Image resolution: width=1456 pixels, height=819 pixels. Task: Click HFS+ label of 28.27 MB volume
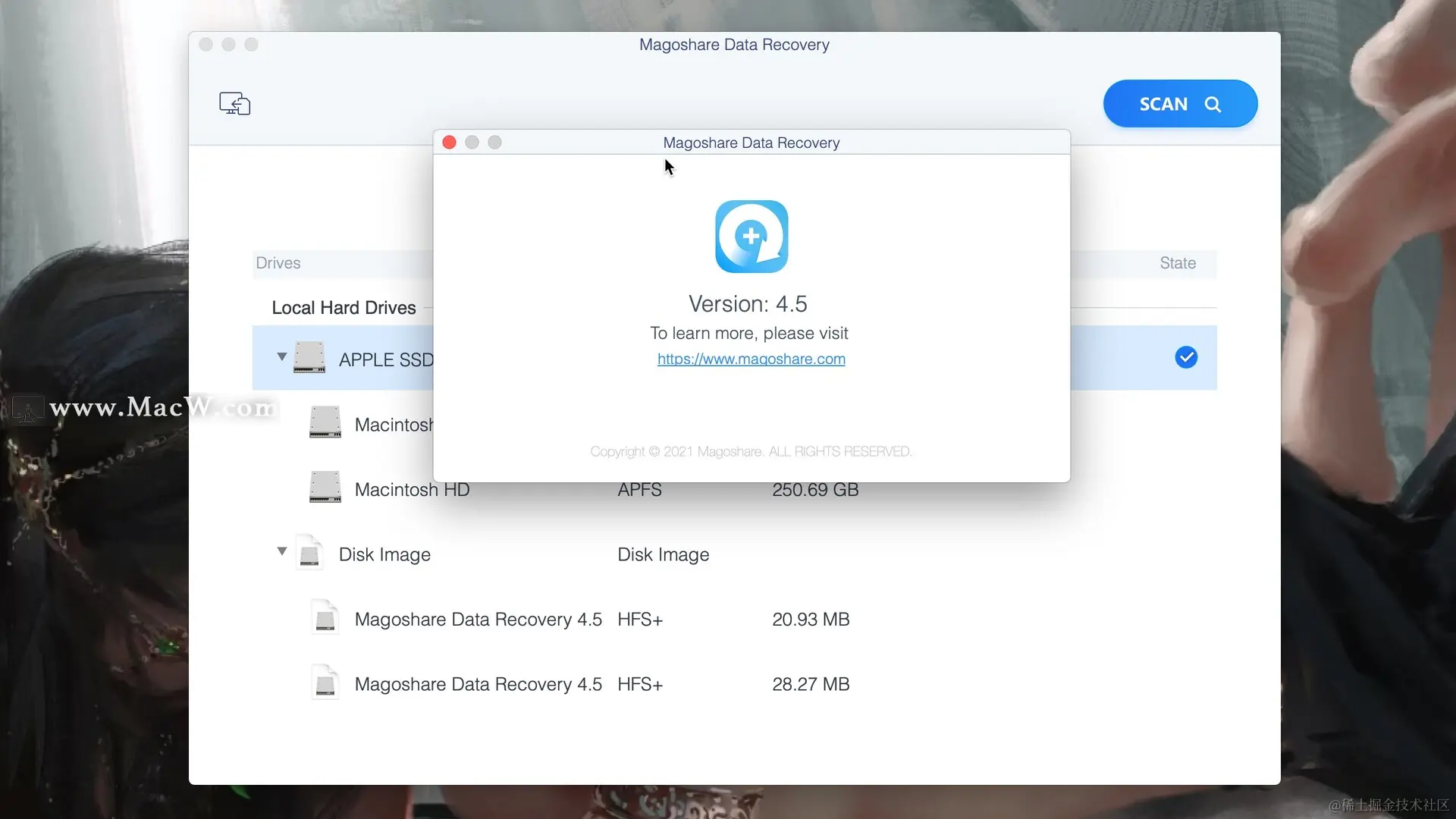640,684
